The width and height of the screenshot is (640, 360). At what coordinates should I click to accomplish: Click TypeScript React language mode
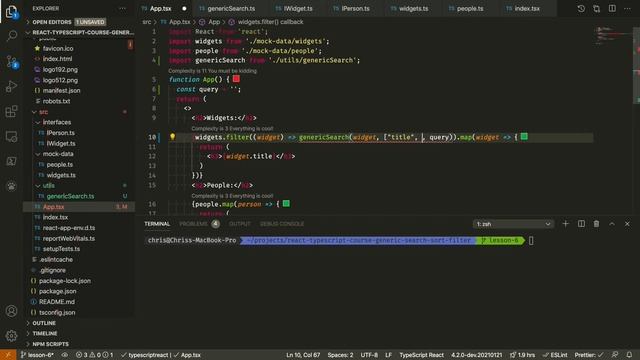tap(421, 355)
